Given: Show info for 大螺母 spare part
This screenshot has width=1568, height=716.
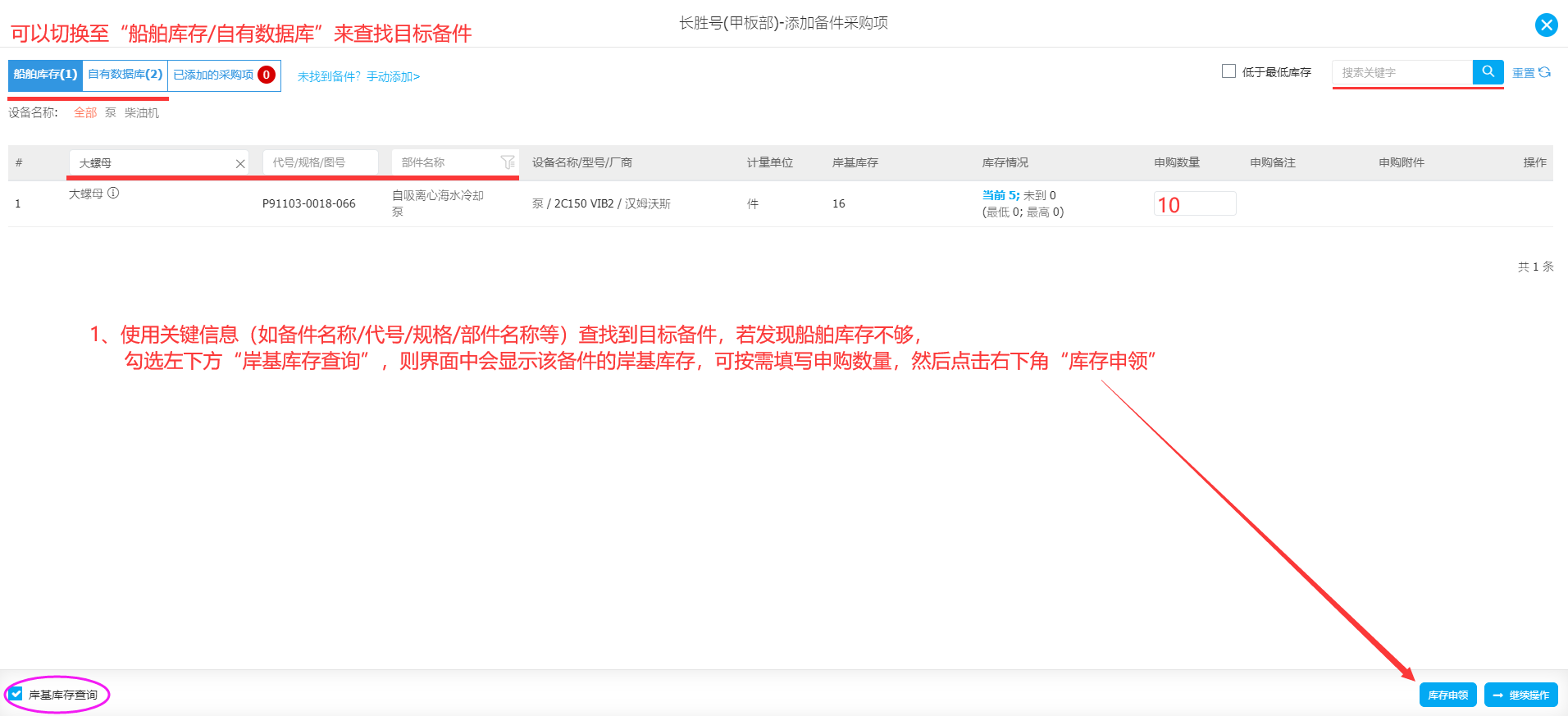Looking at the screenshot, I should [113, 193].
